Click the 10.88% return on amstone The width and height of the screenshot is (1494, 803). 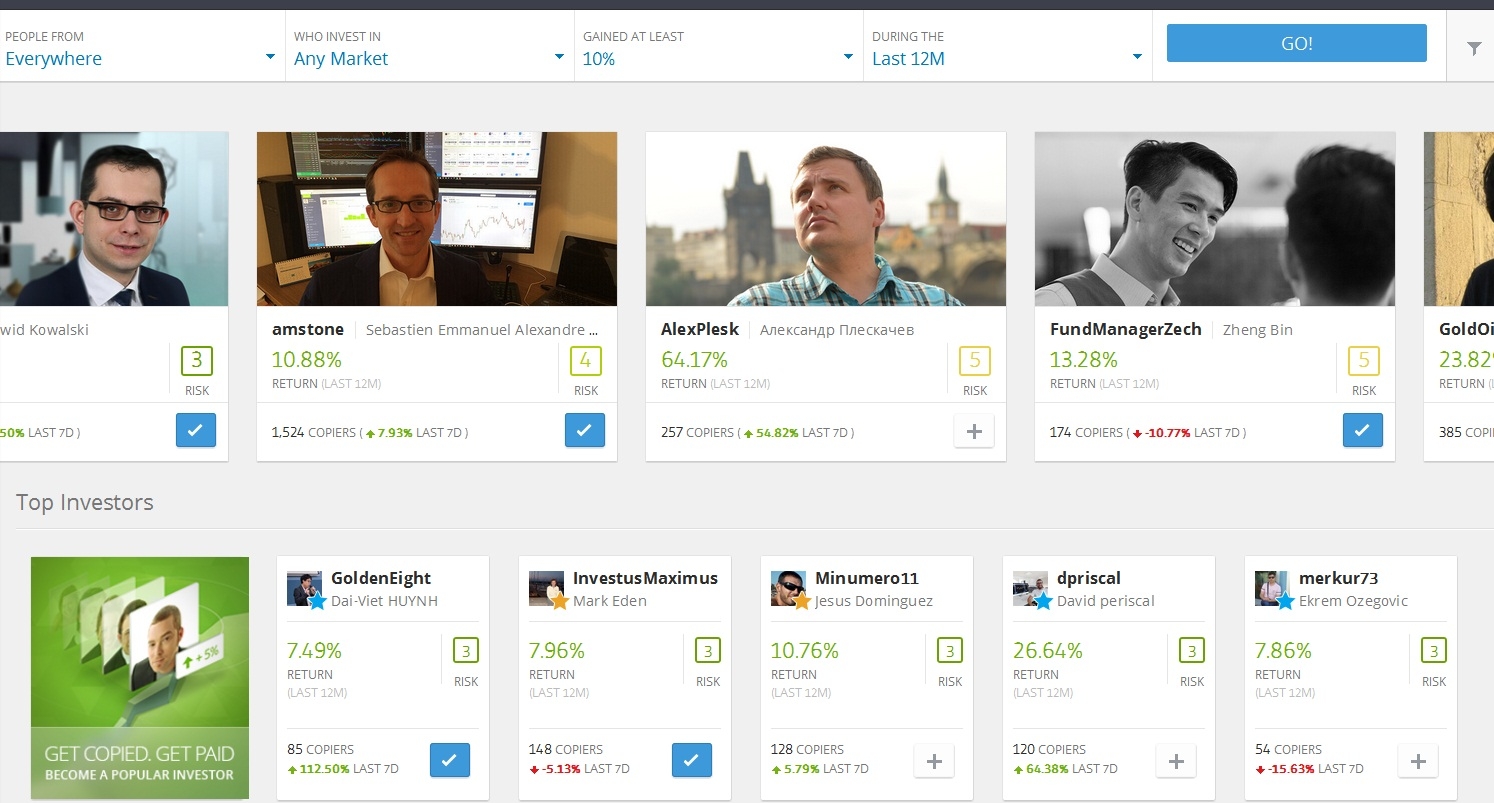[306, 360]
